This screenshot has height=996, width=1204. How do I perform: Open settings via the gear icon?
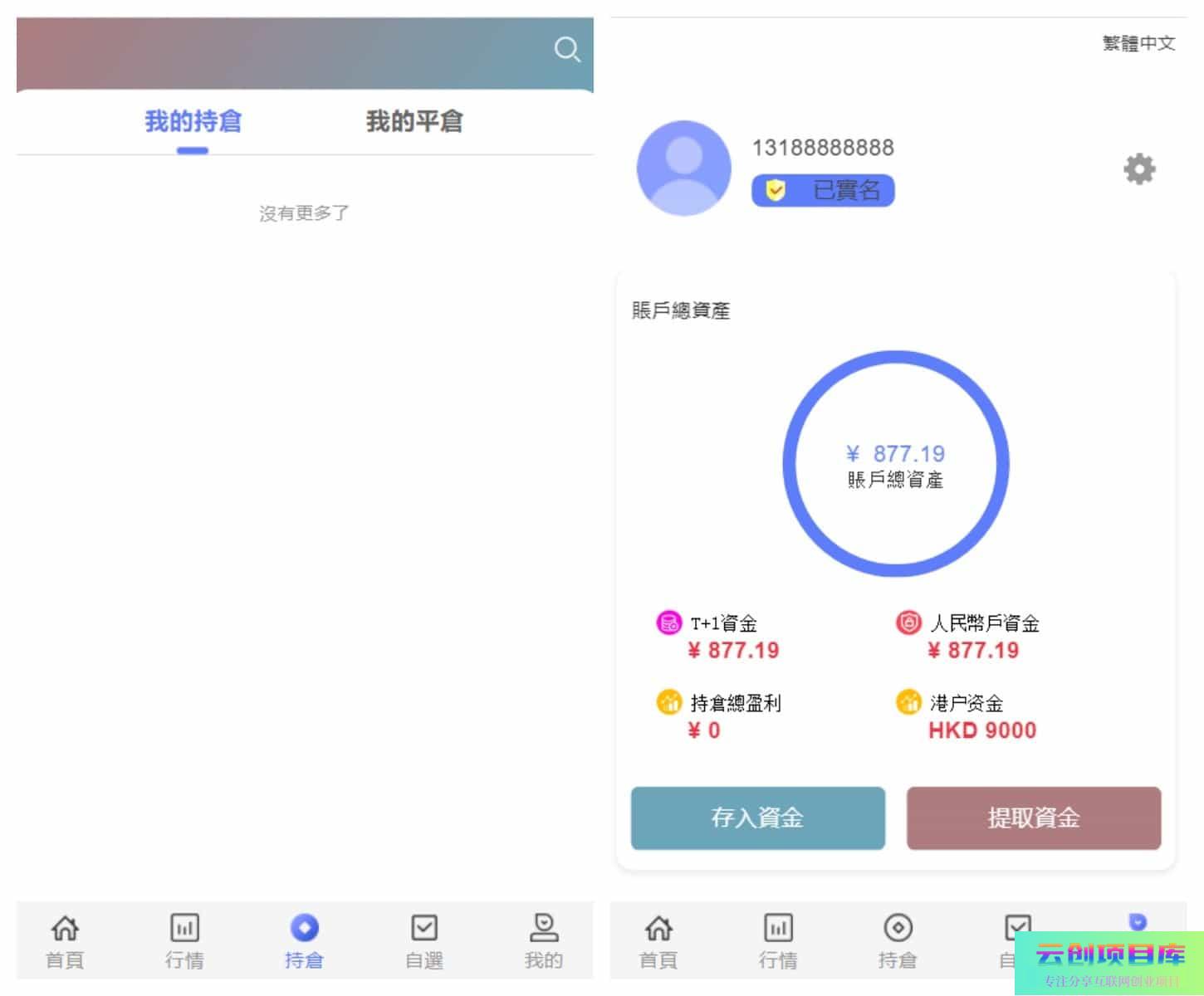click(x=1139, y=169)
